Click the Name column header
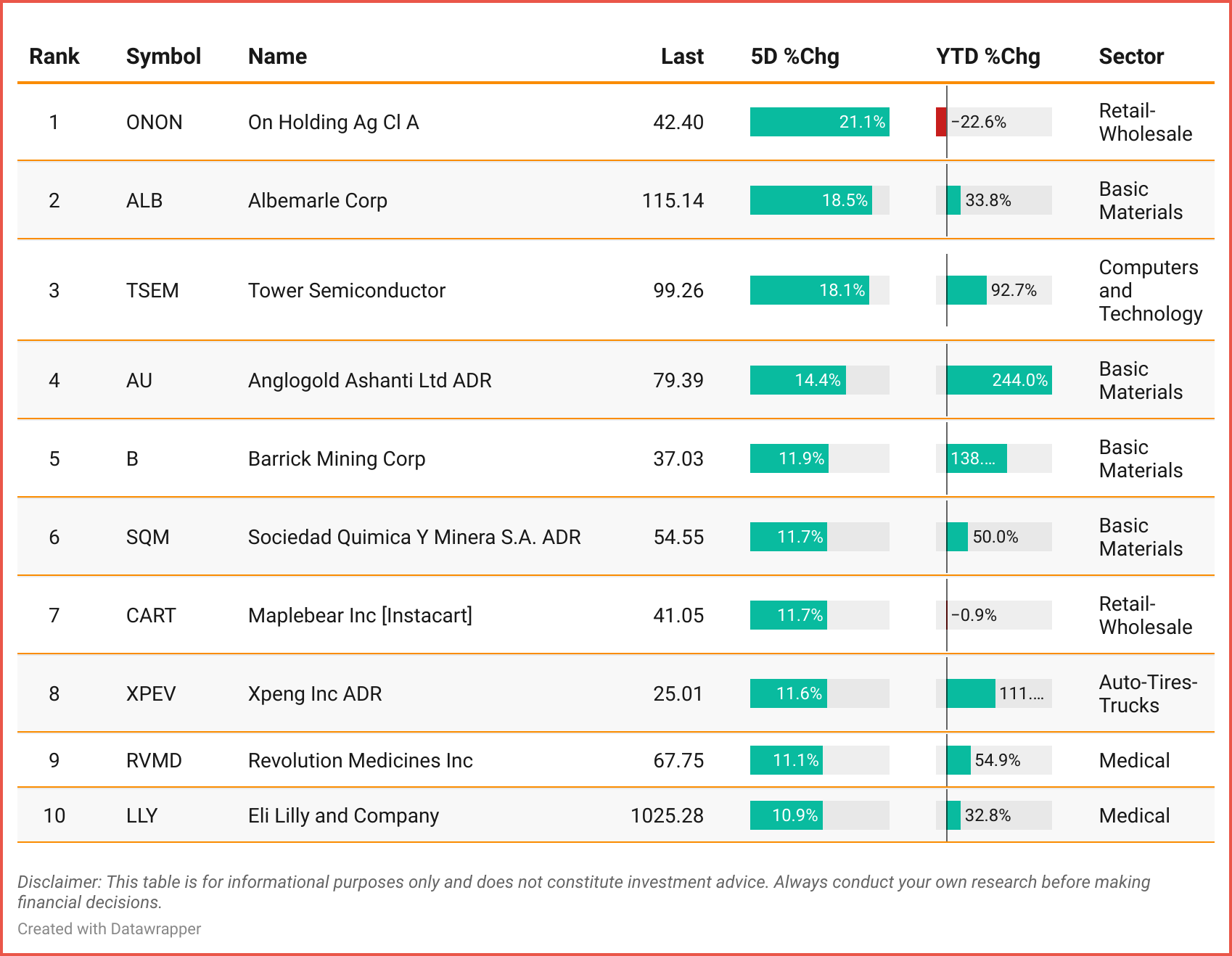 (x=277, y=57)
